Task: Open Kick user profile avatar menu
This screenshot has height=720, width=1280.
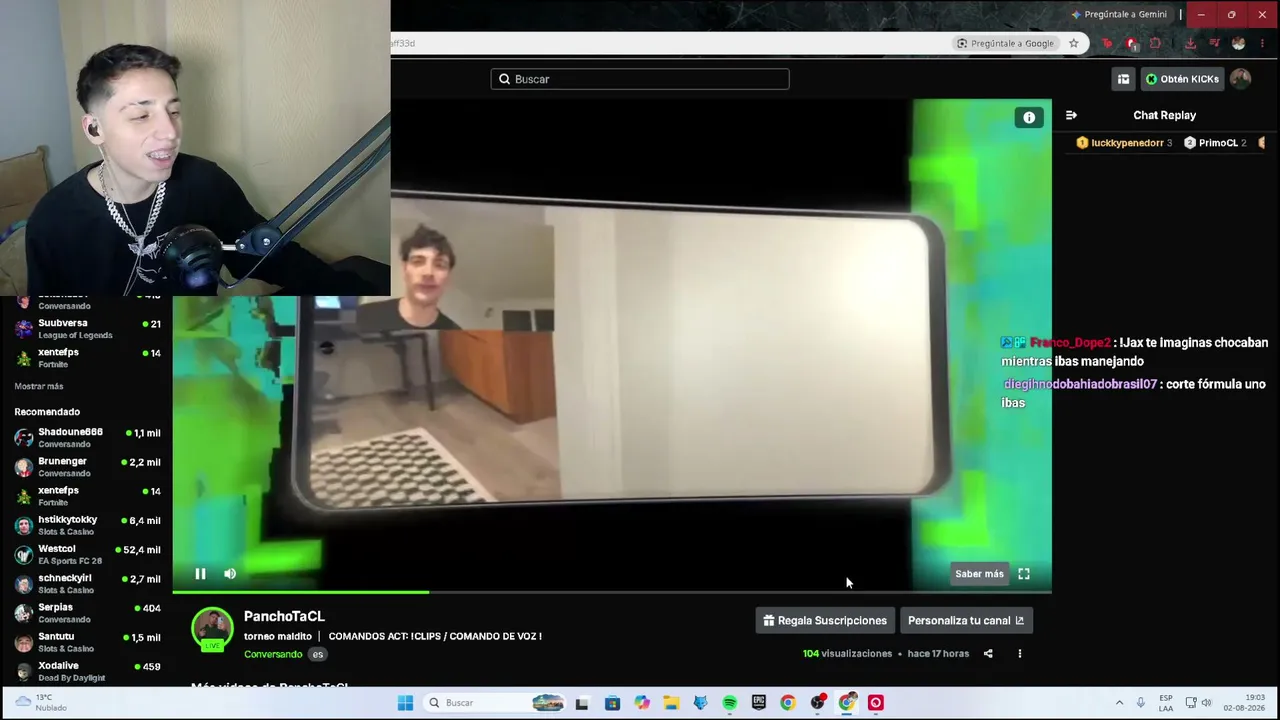Action: tap(1241, 79)
